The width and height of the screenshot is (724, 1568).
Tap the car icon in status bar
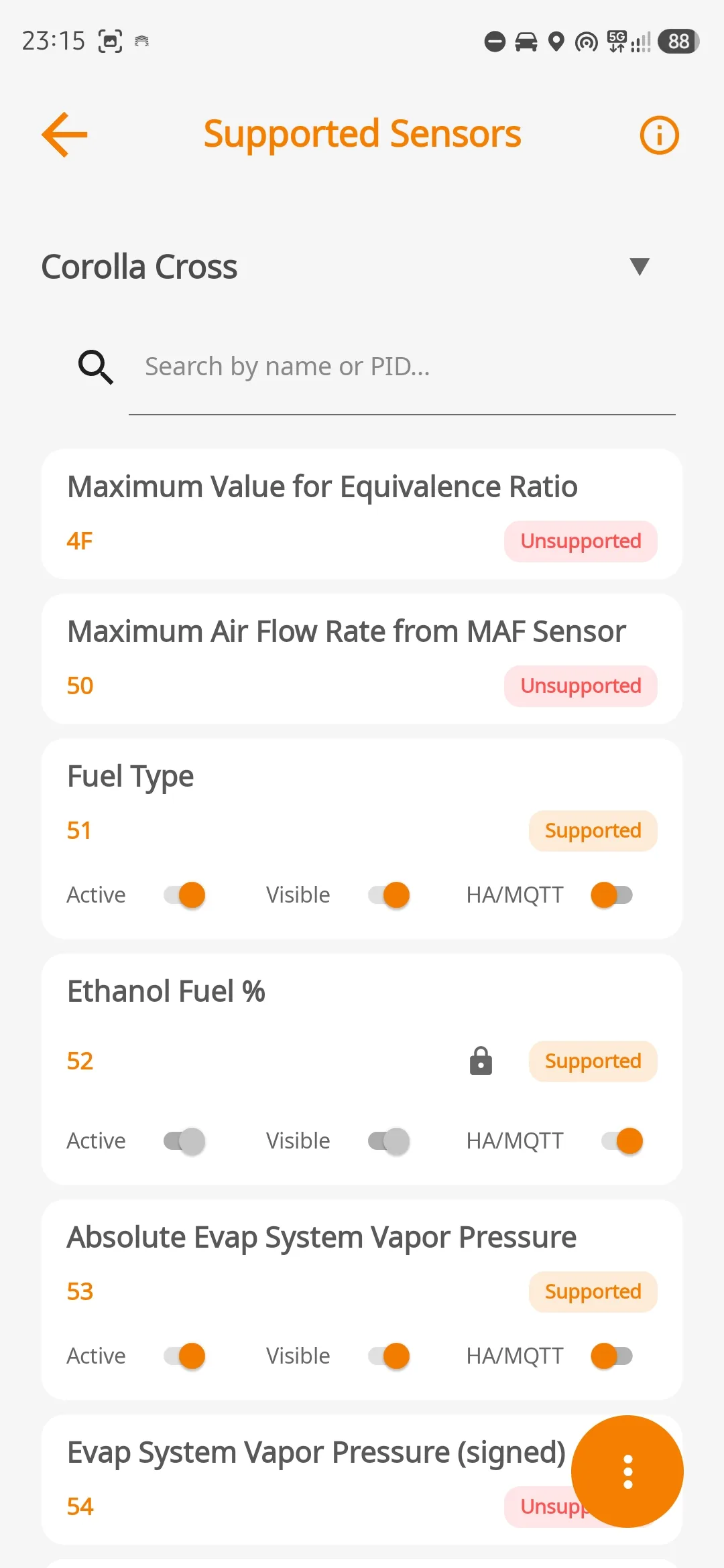(x=526, y=42)
